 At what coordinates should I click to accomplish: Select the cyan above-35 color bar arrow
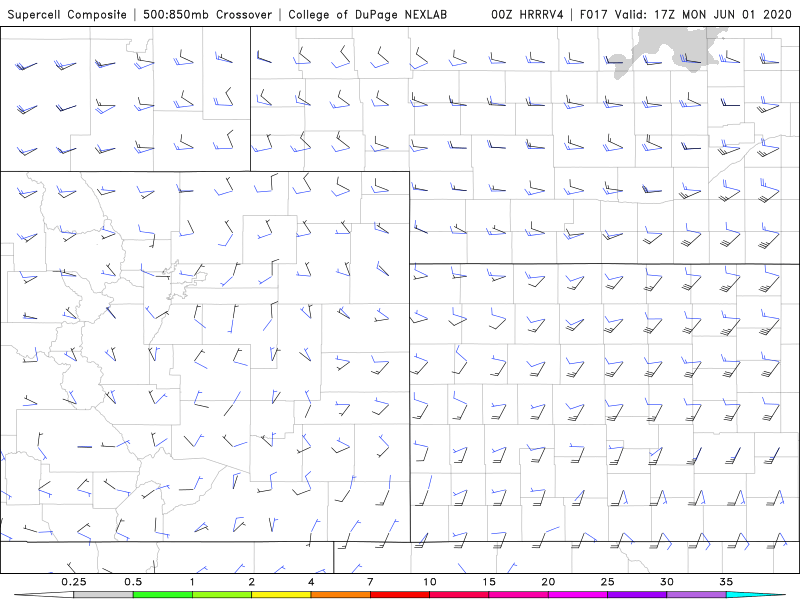pos(756,595)
